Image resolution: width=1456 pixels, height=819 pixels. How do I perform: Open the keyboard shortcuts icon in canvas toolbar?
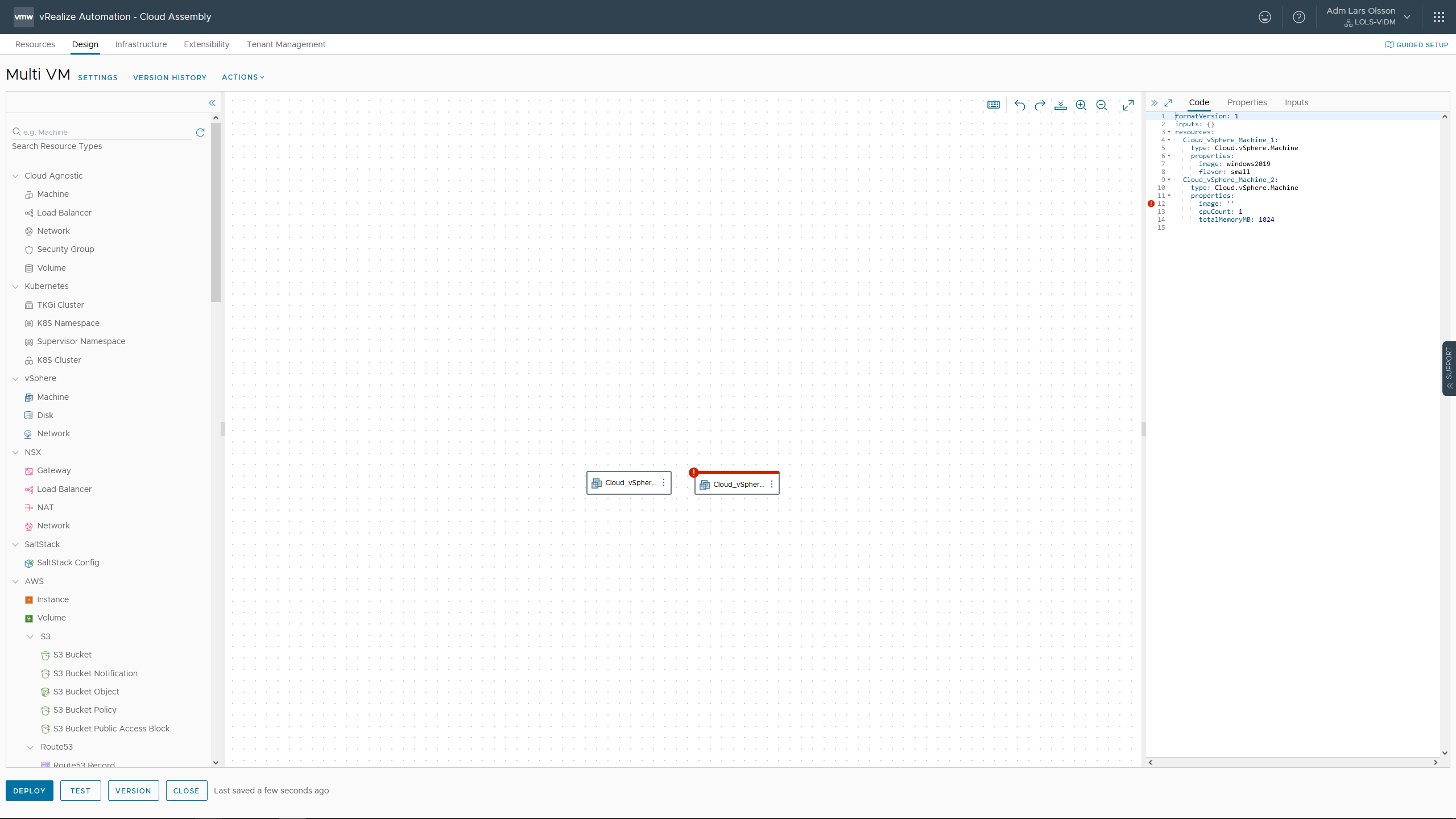click(994, 105)
